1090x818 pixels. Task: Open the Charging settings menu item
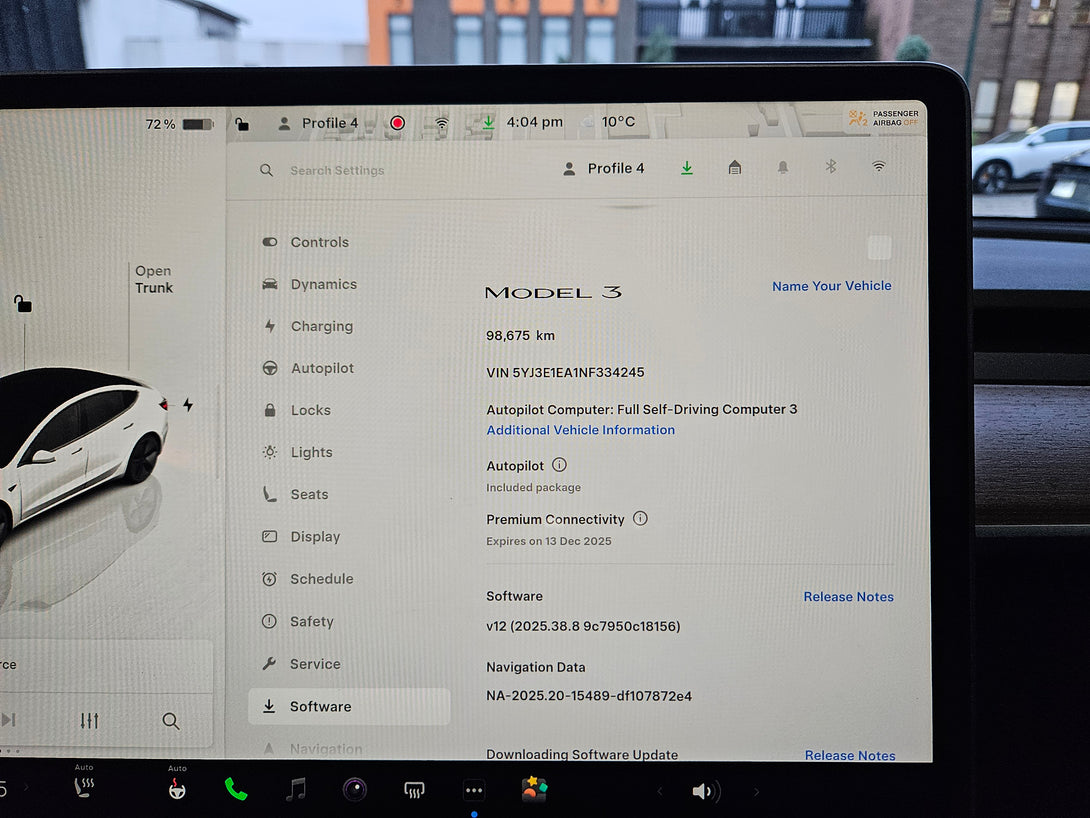pyautogui.click(x=321, y=326)
